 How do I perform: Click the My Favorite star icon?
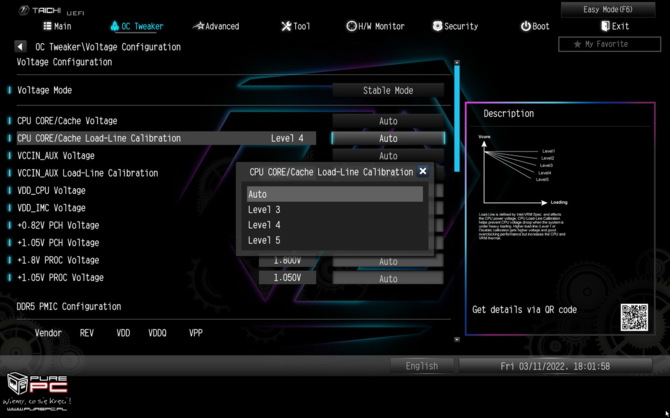click(x=577, y=44)
